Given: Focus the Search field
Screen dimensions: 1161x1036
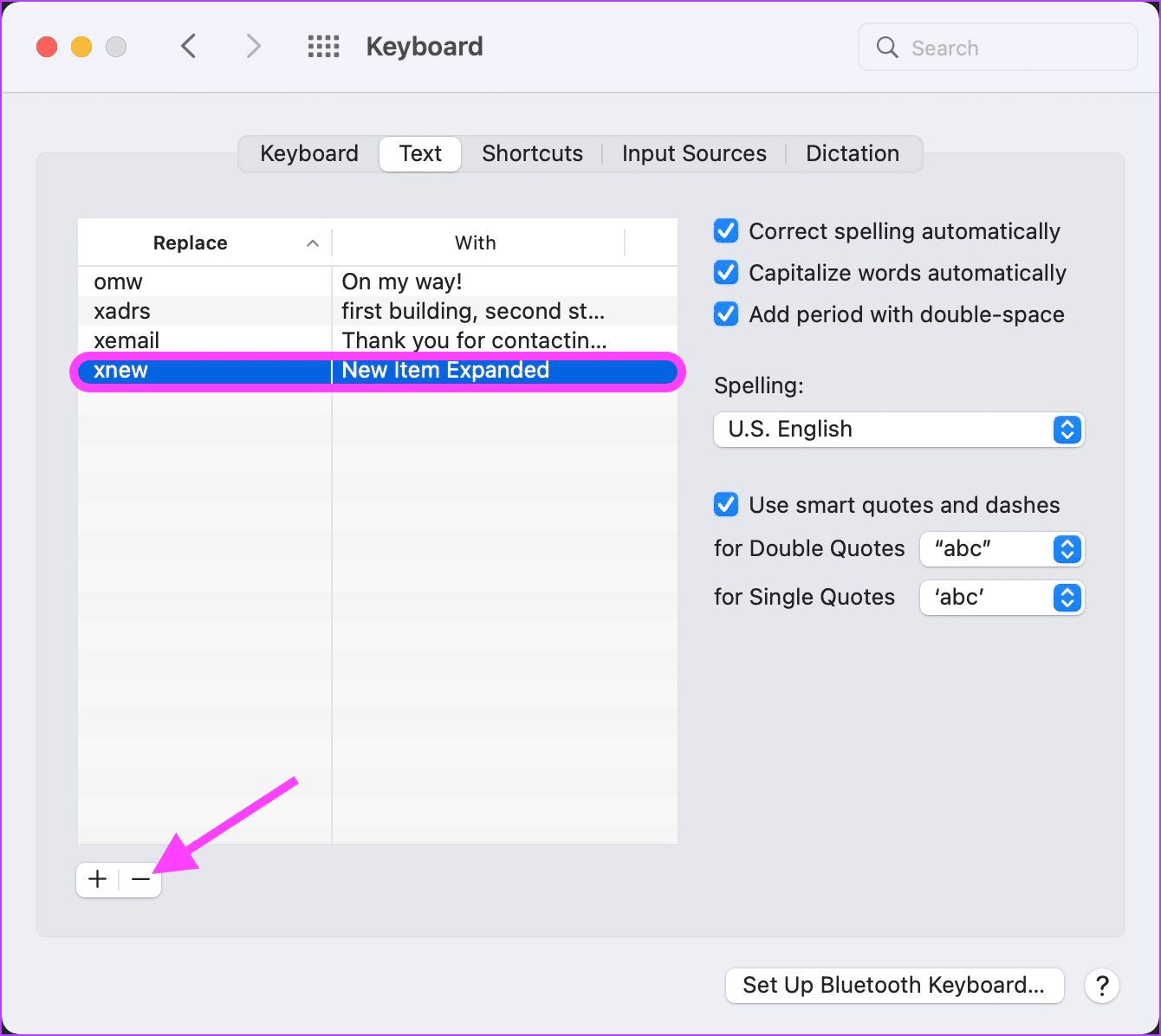Looking at the screenshot, I should (x=997, y=48).
